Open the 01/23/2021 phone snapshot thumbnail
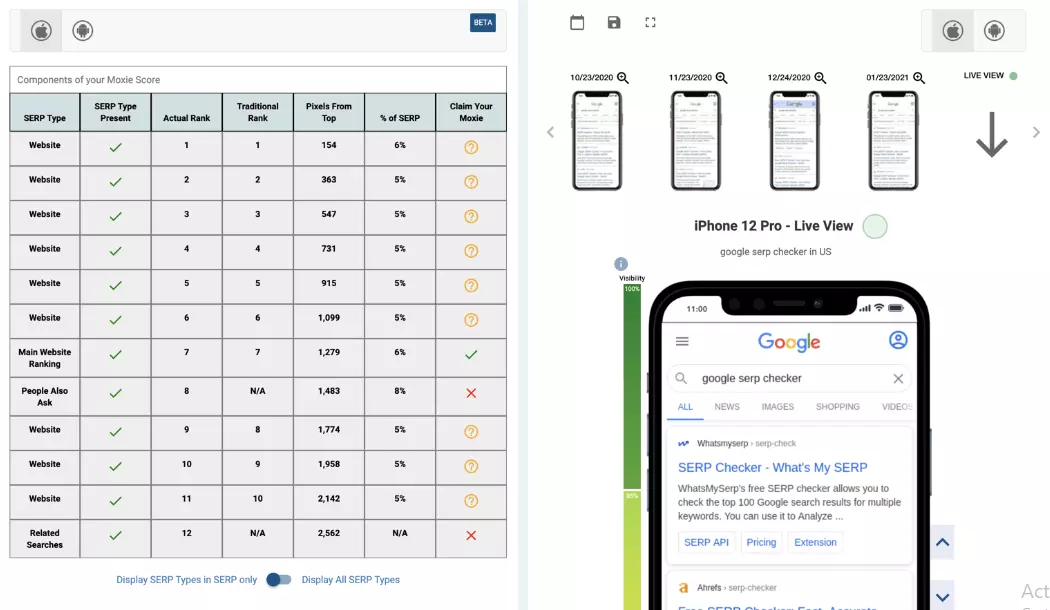 coord(893,141)
